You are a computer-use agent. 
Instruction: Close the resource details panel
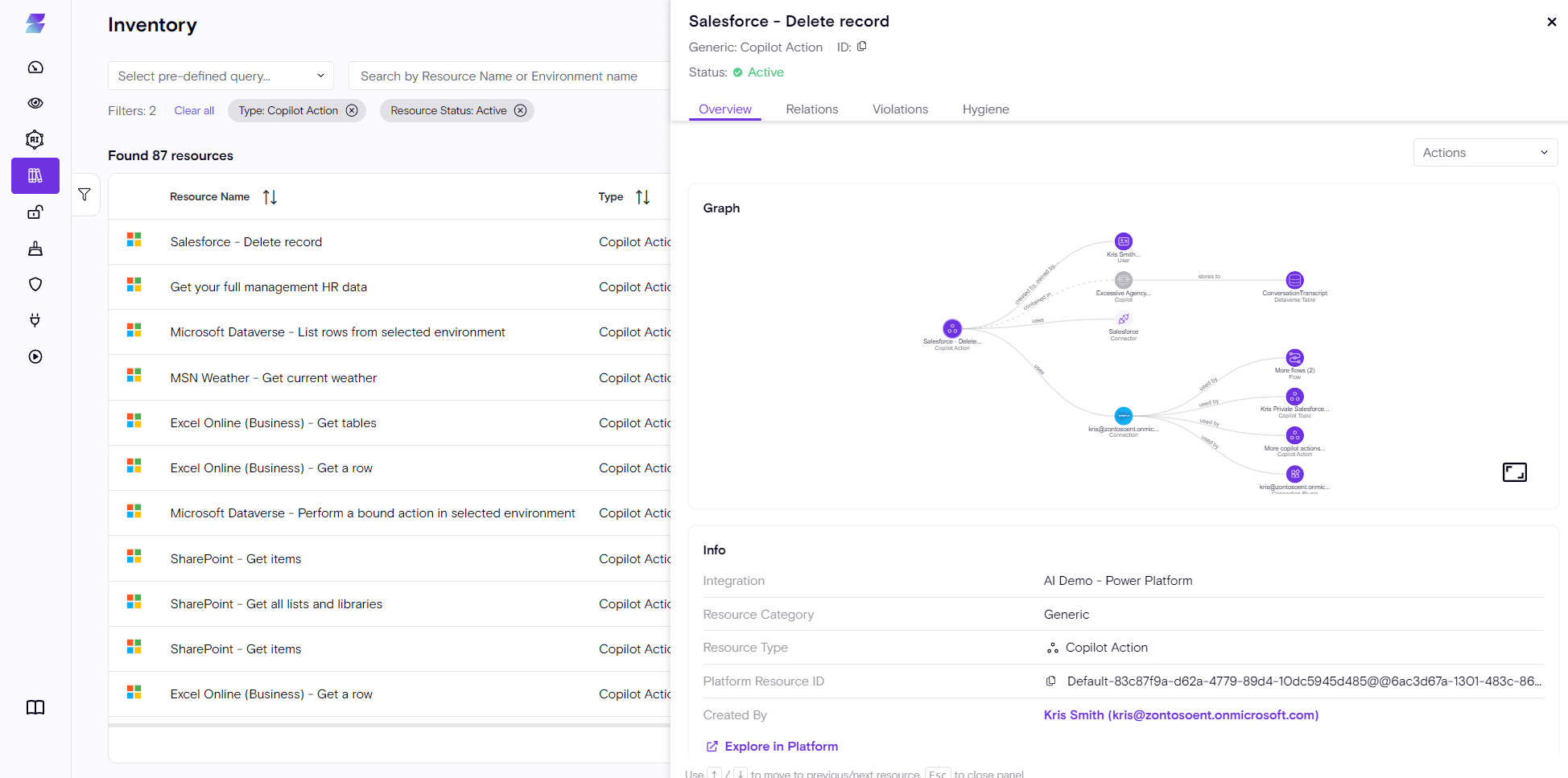[x=1552, y=22]
